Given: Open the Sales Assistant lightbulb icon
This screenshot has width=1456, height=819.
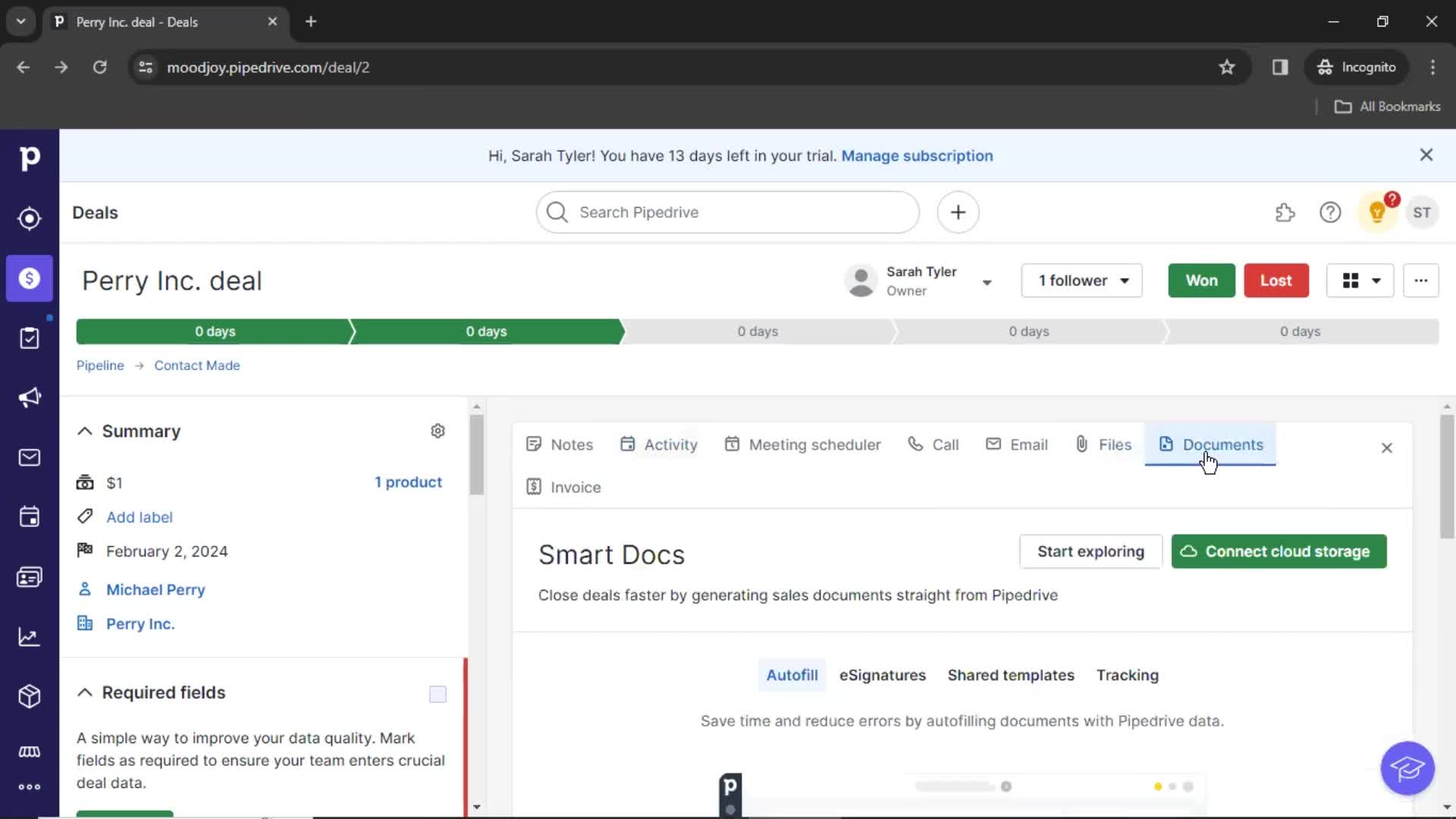Looking at the screenshot, I should point(1377,212).
